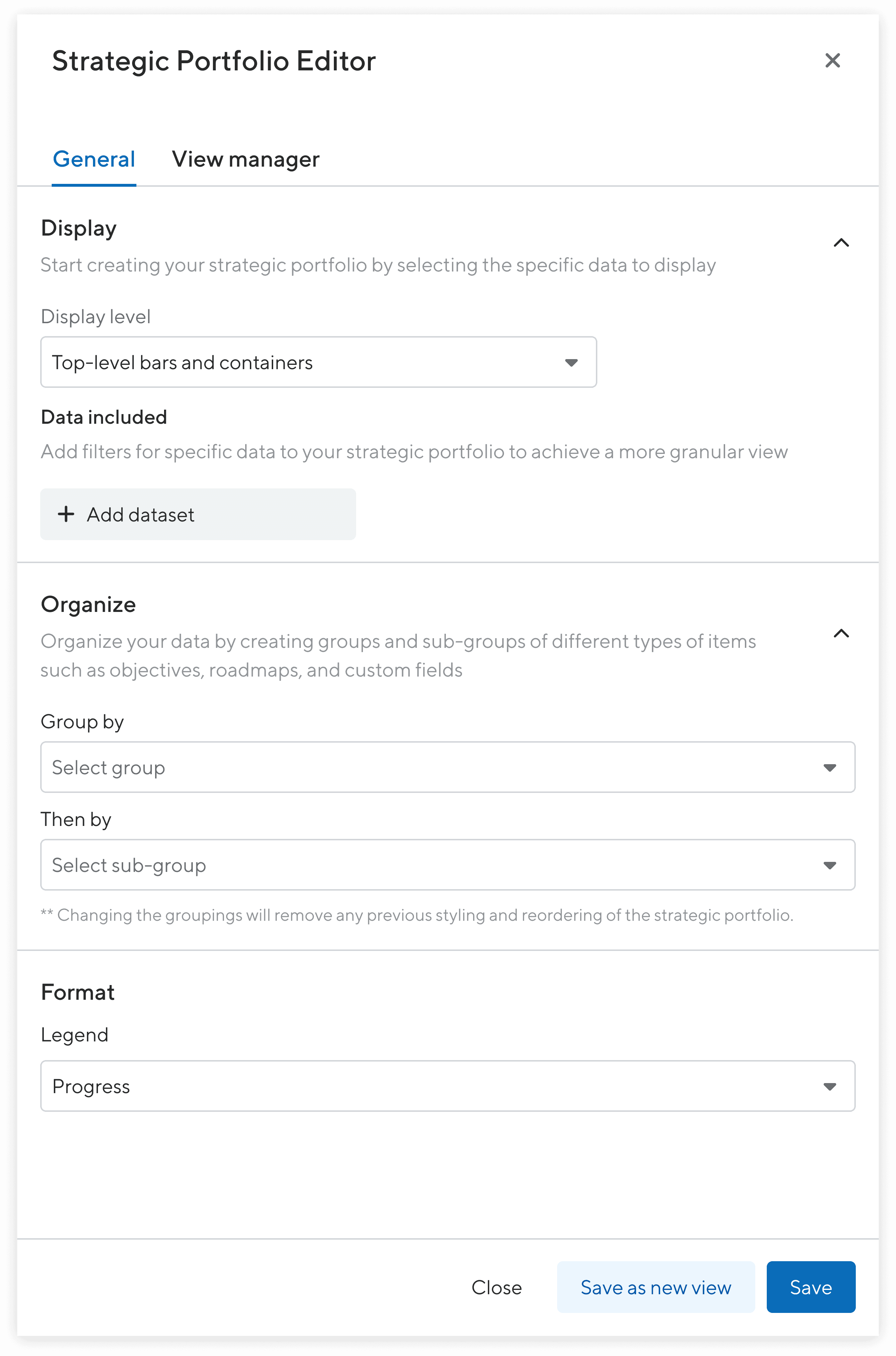
Task: Click the Display level dropdown arrow icon
Action: [x=571, y=362]
